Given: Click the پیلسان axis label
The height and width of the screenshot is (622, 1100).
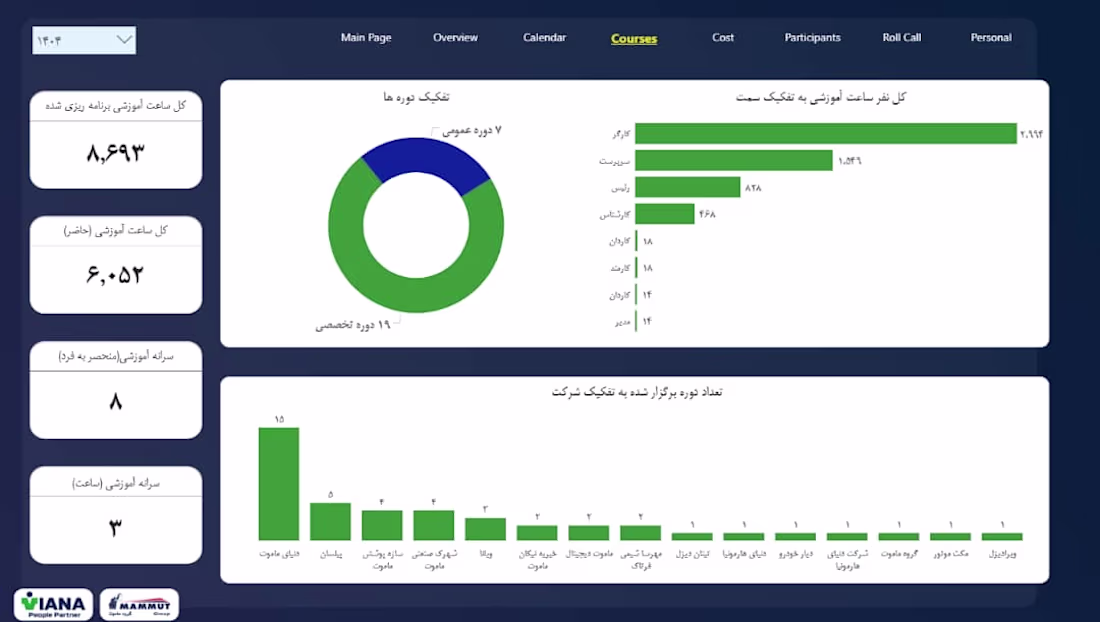Looking at the screenshot, I should [330, 554].
